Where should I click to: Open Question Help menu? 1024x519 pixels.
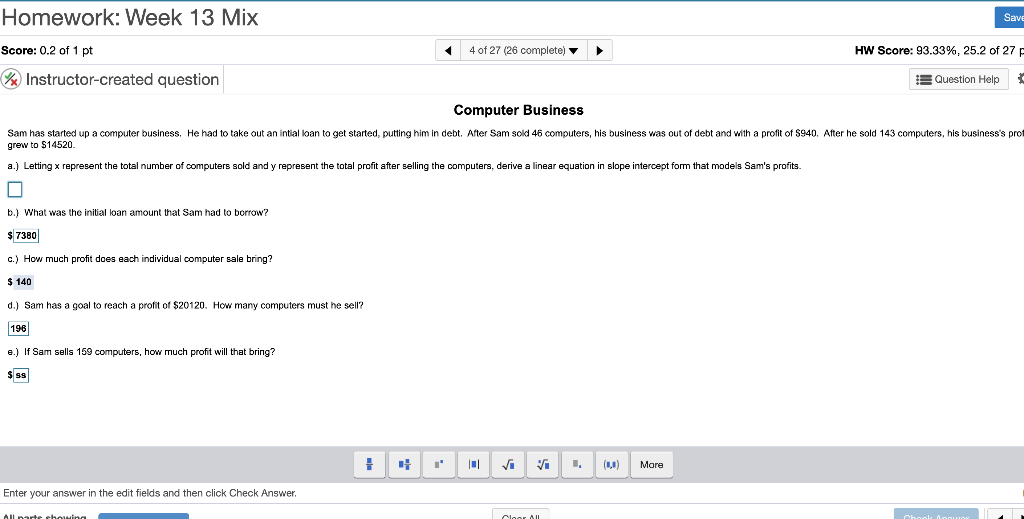[959, 80]
